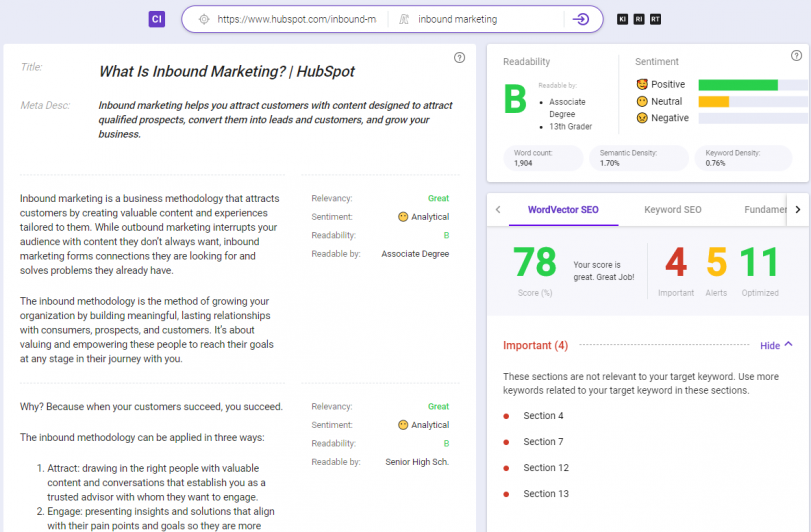Click Associate Degree value in first section

(x=415, y=254)
